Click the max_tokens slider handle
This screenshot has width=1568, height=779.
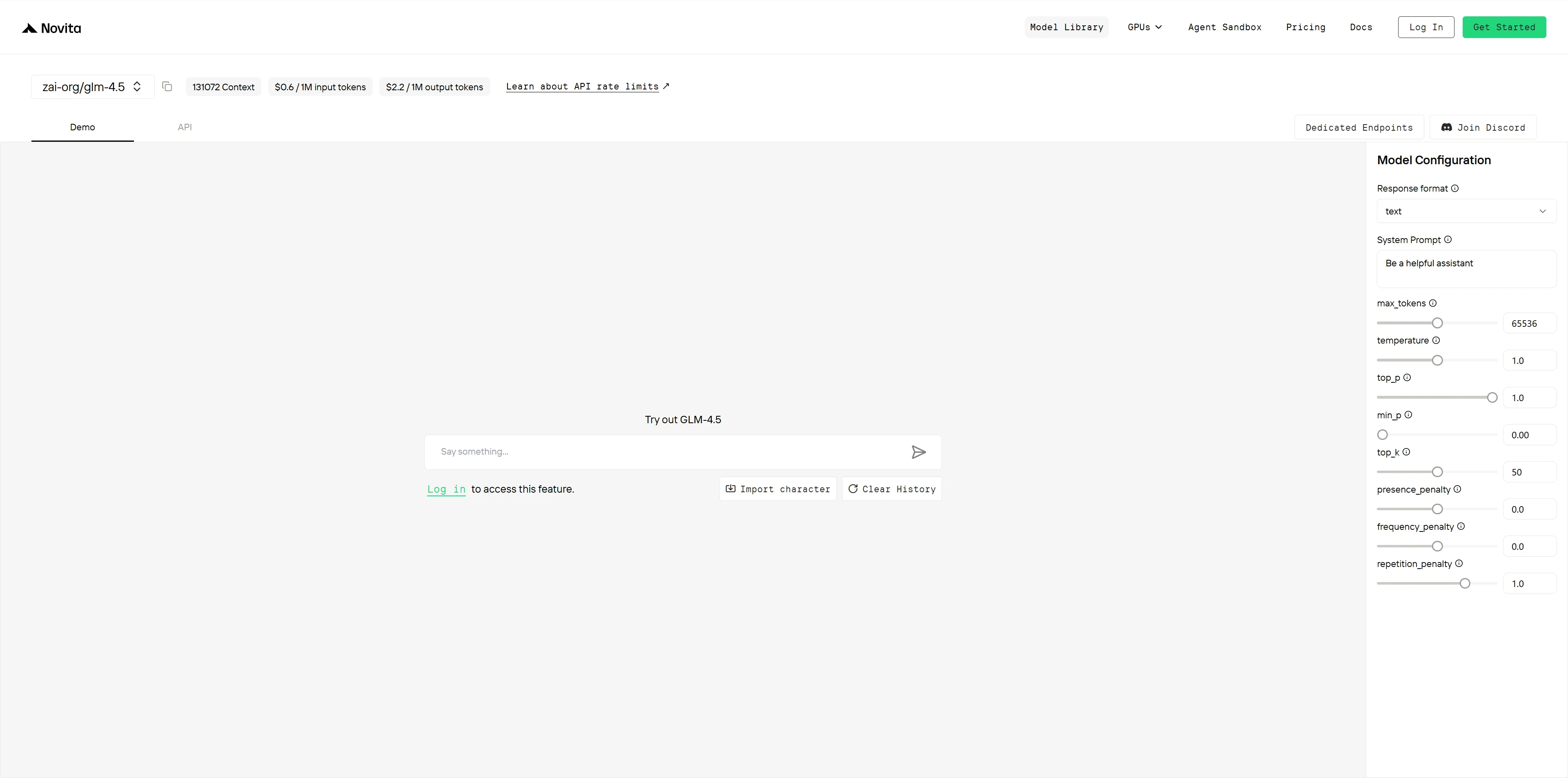click(x=1437, y=323)
